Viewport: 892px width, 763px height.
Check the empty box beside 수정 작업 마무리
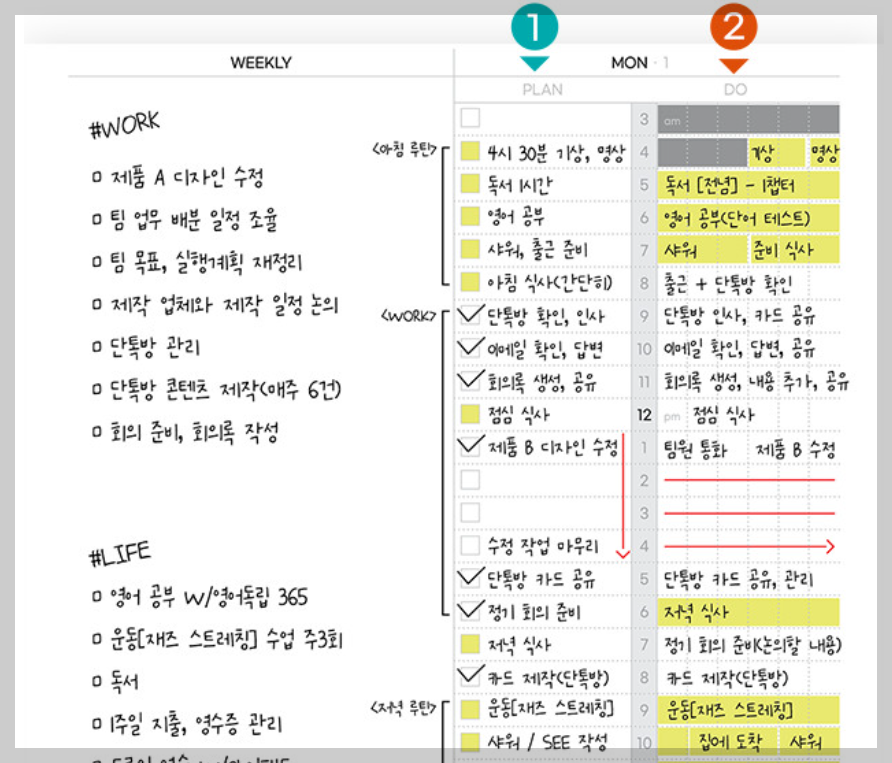point(470,545)
